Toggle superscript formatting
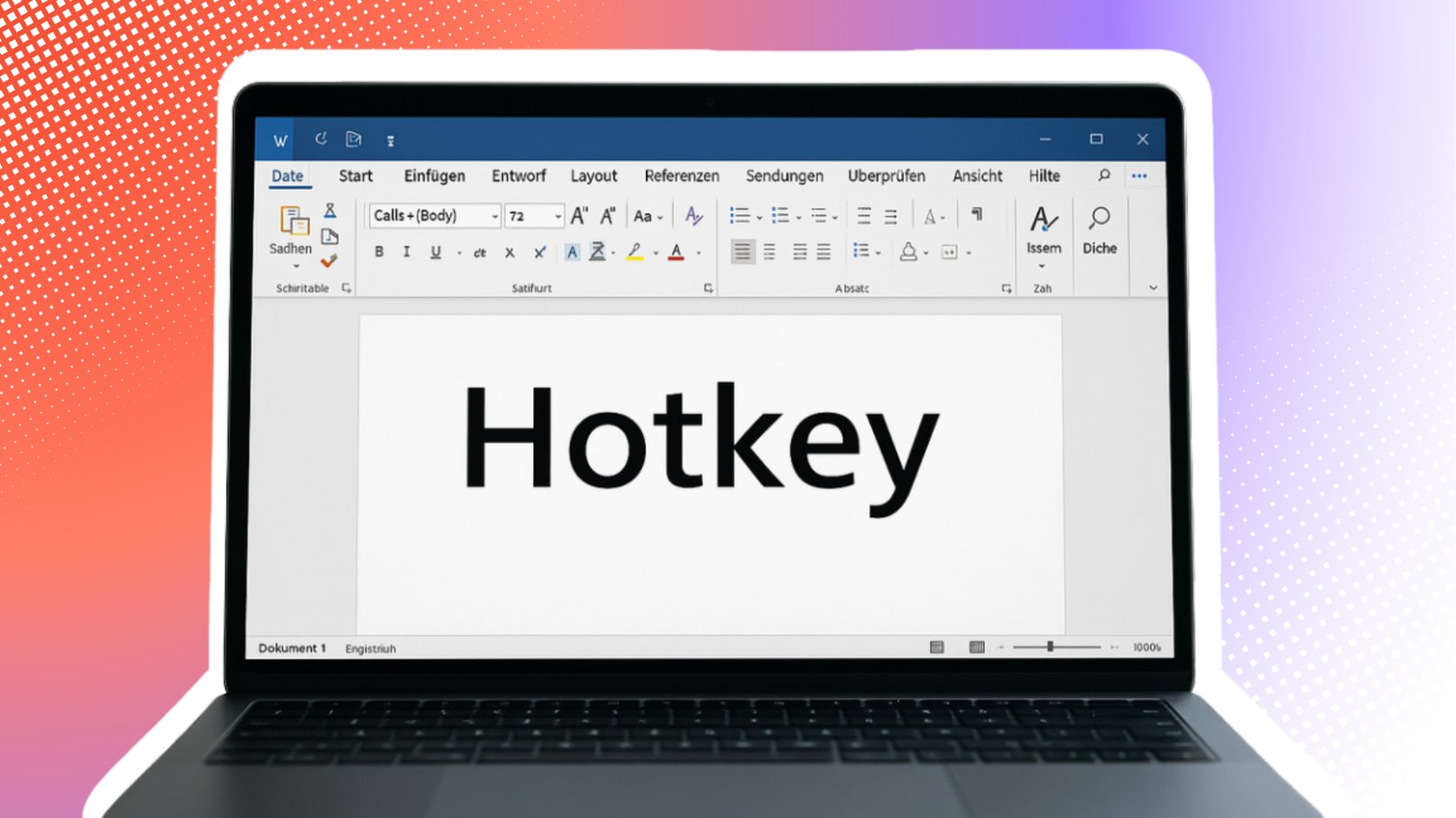This screenshot has width=1456, height=818. point(539,252)
